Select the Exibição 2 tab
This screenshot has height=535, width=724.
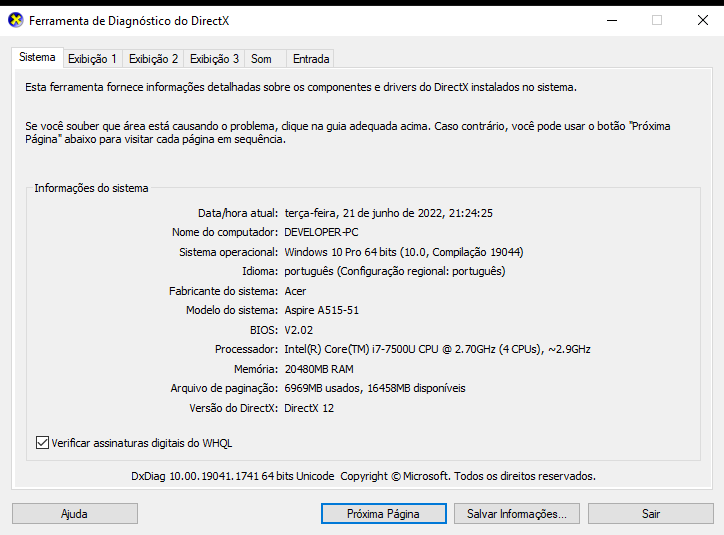154,59
